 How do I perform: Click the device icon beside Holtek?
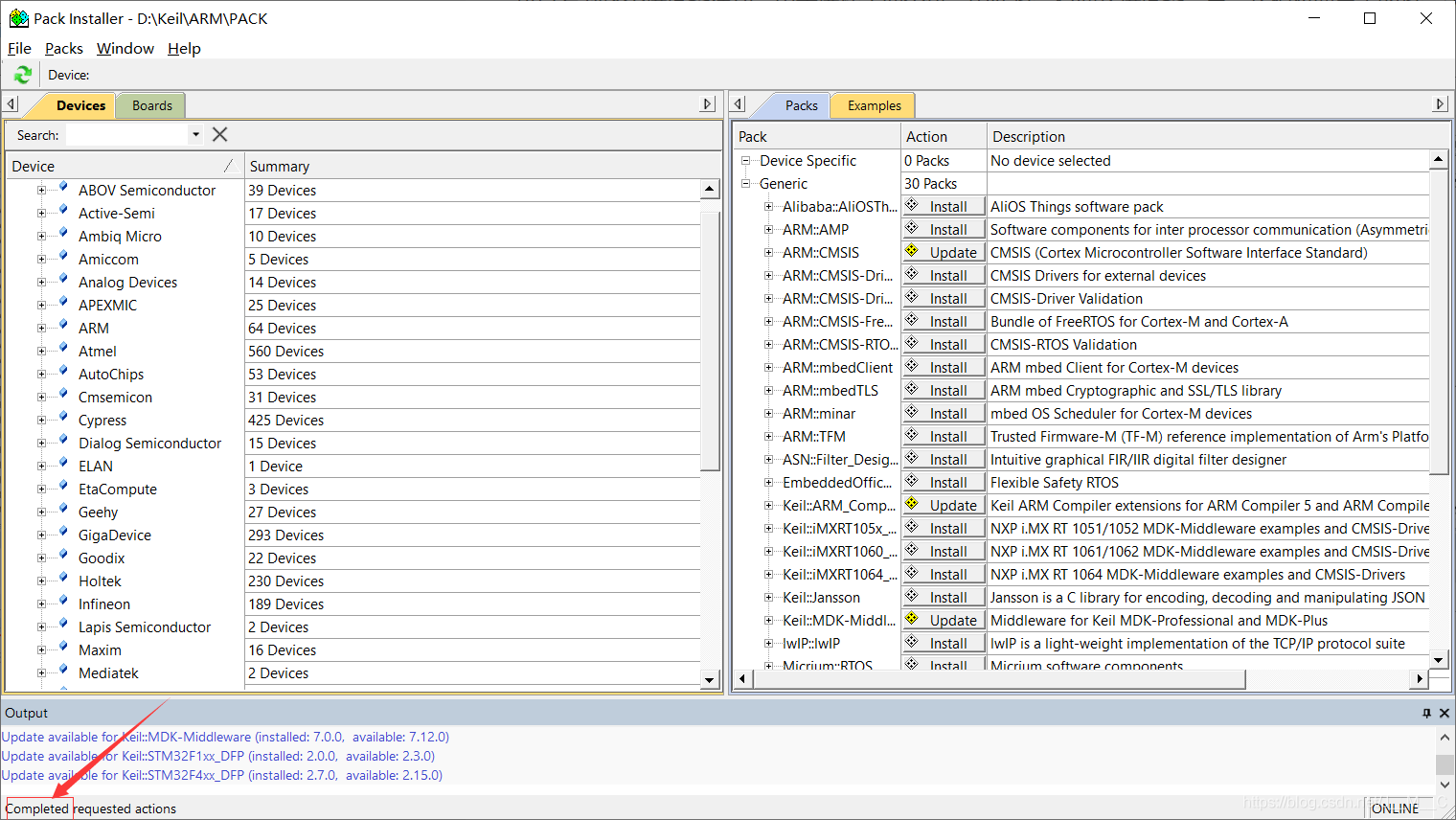pos(63,578)
